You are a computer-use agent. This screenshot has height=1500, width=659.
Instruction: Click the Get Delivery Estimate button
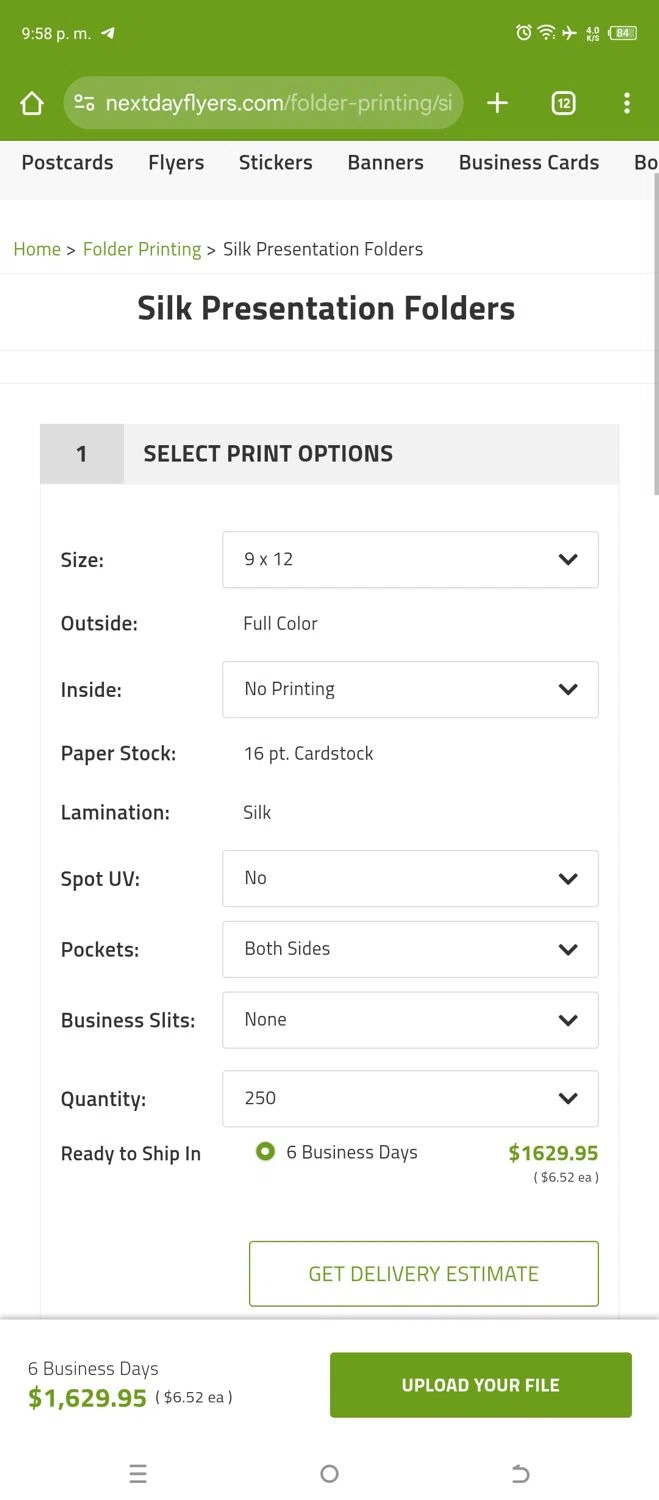[x=423, y=1274]
